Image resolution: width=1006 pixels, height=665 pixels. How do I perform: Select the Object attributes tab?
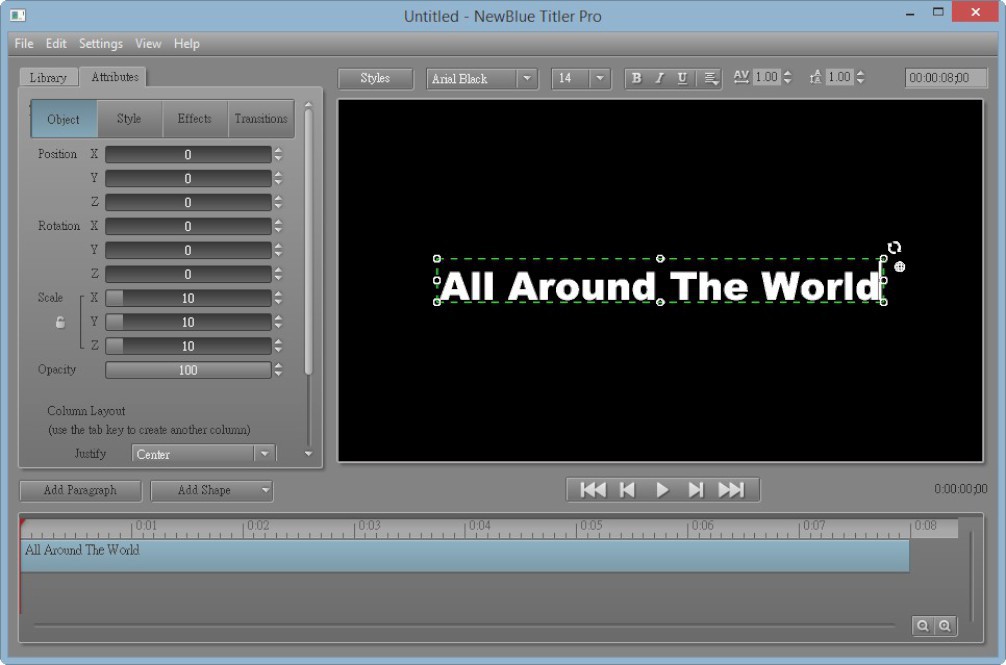[64, 119]
